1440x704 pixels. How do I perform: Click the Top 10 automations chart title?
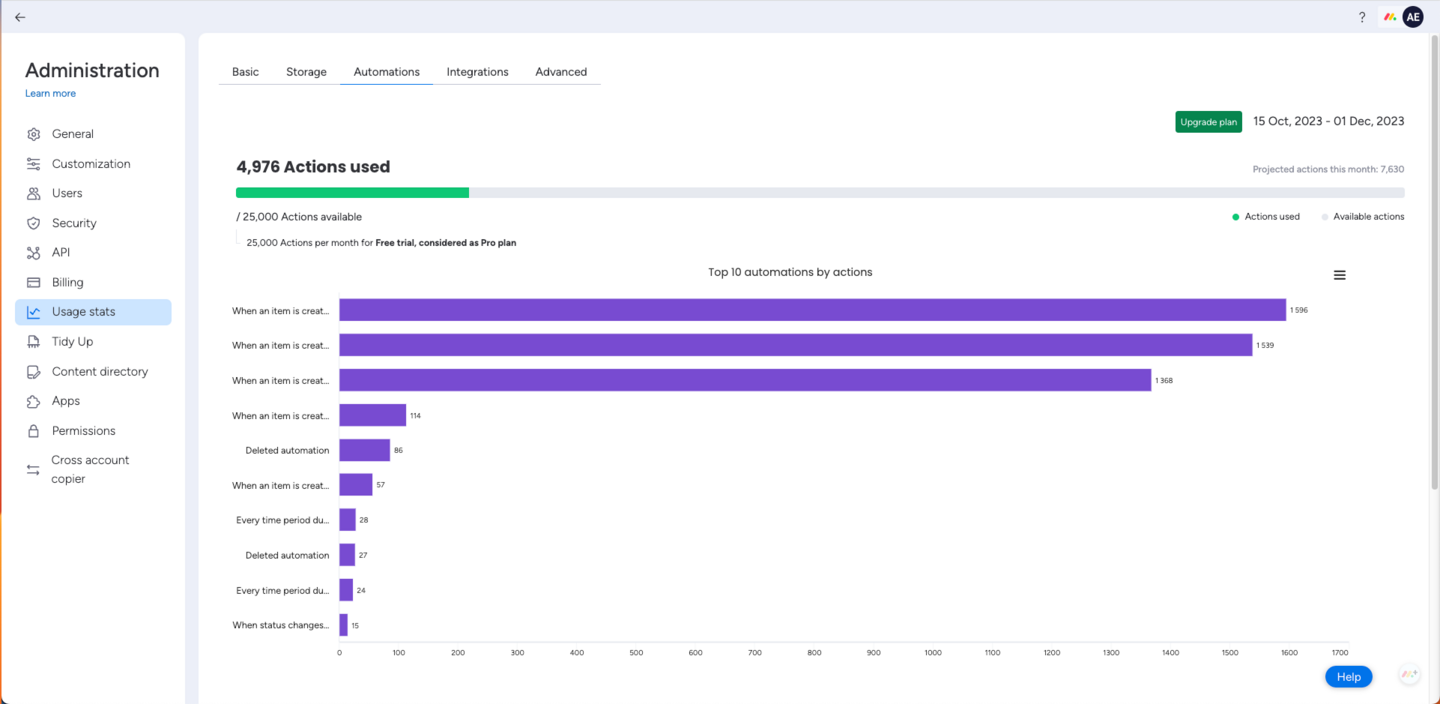tap(790, 272)
